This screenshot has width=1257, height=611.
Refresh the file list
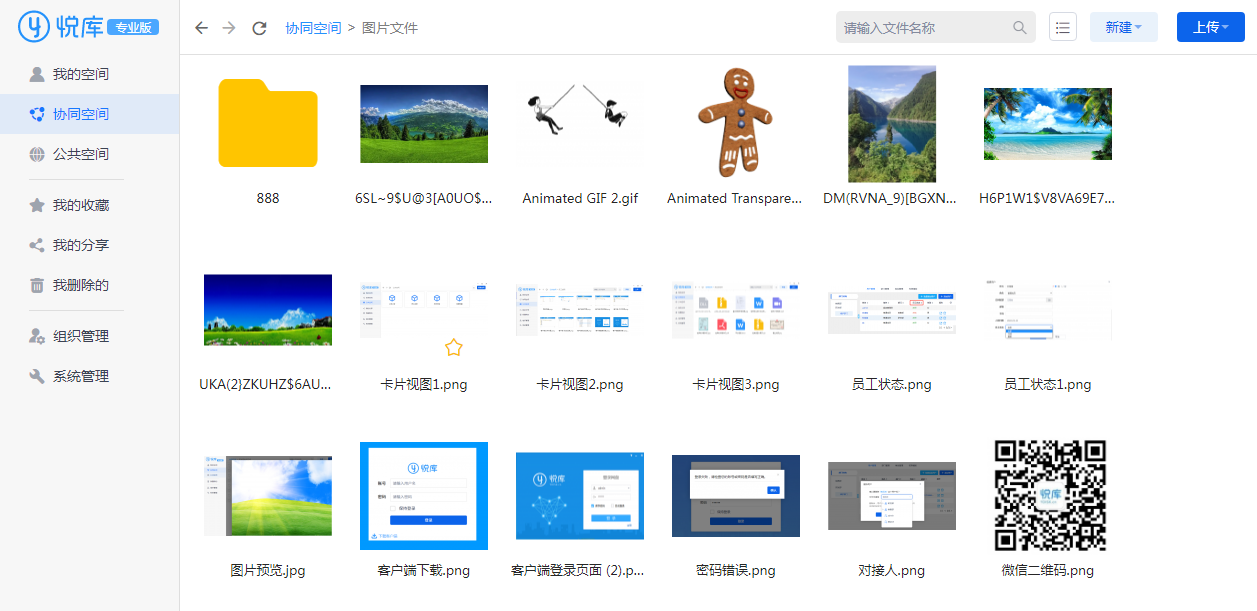pos(259,28)
